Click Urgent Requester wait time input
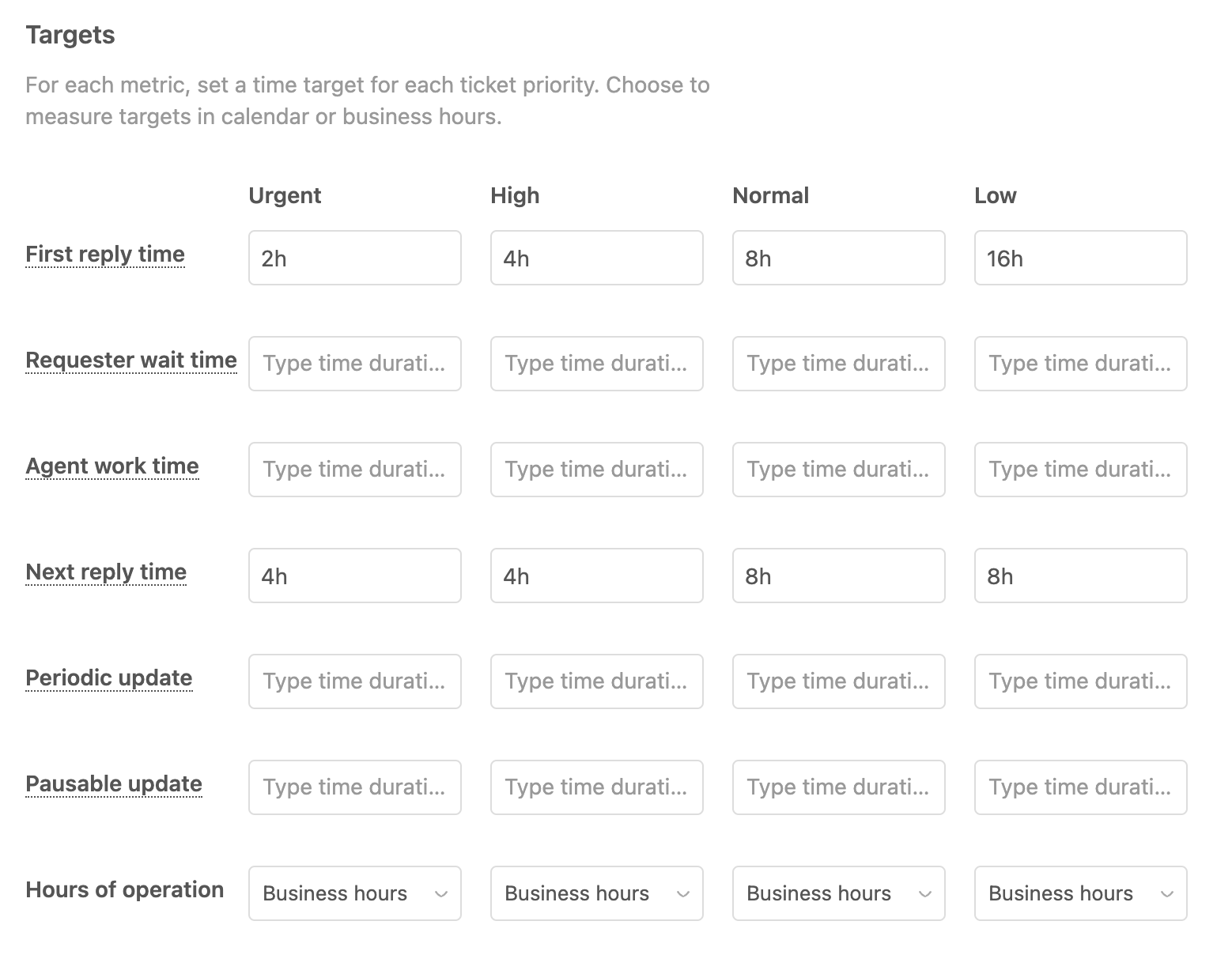1232x955 pixels. (x=354, y=364)
